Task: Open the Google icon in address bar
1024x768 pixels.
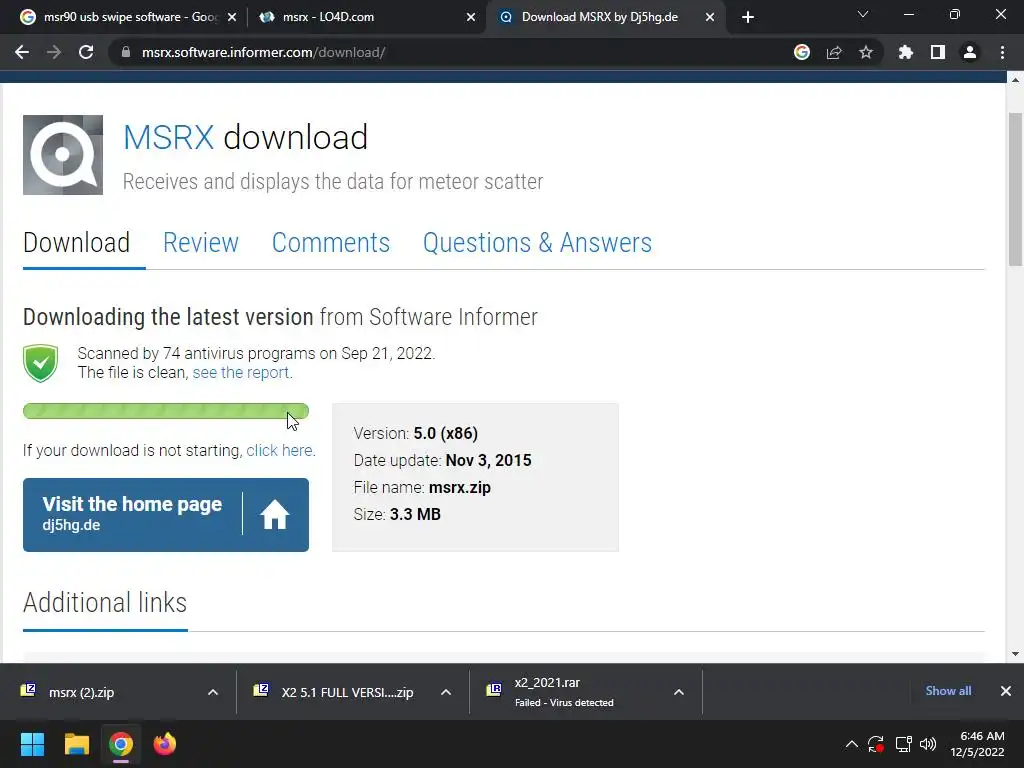Action: click(802, 52)
